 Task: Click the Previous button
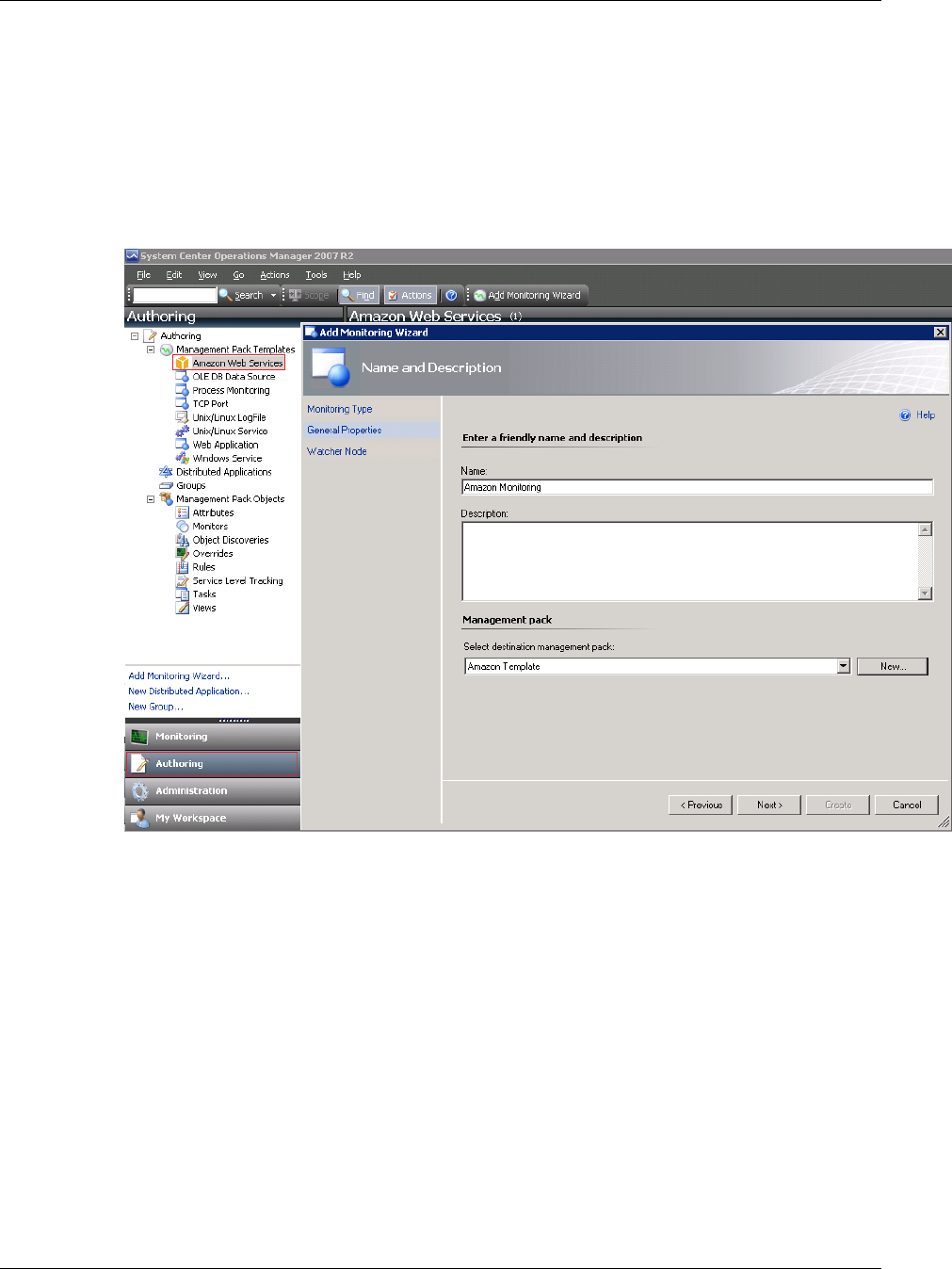pyautogui.click(x=701, y=805)
